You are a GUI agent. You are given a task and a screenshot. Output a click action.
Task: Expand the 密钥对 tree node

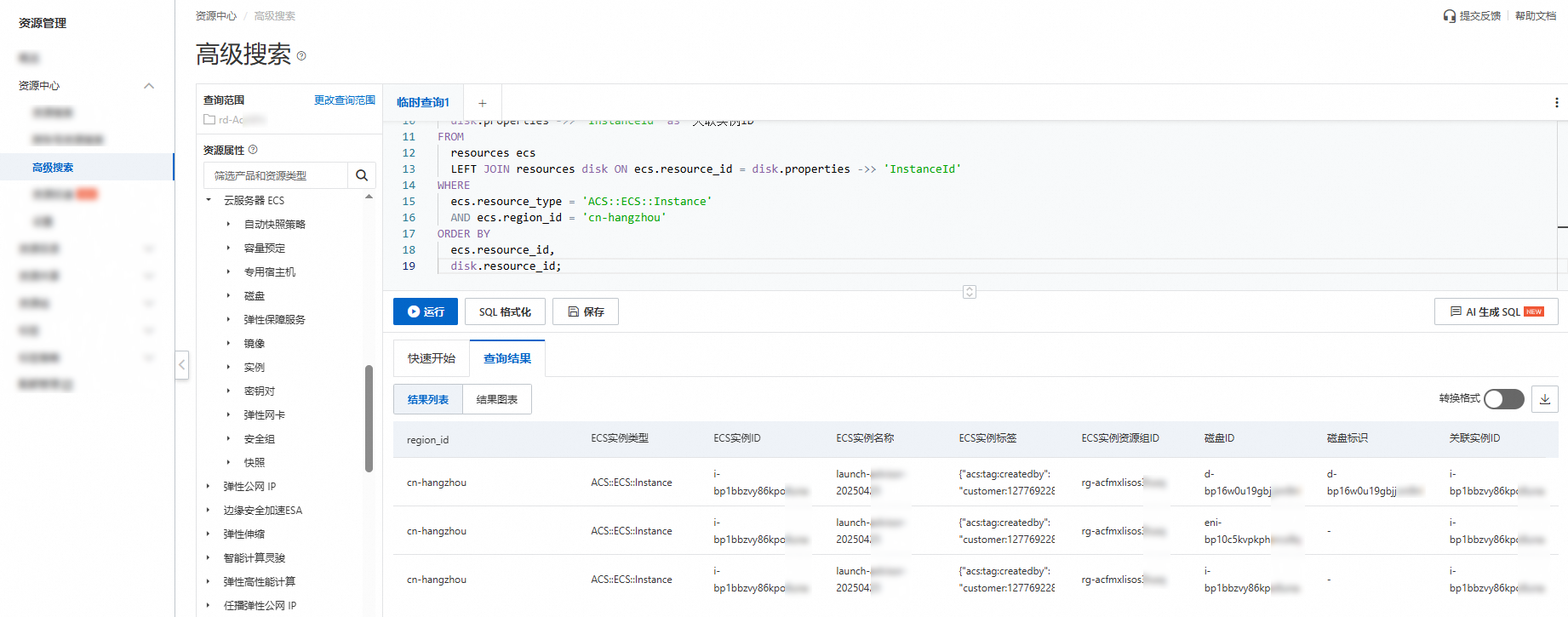(x=228, y=391)
